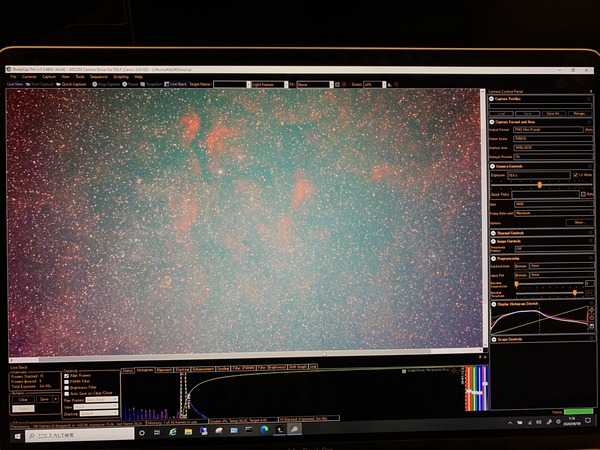Open the Output Format dropdown

tap(548, 130)
